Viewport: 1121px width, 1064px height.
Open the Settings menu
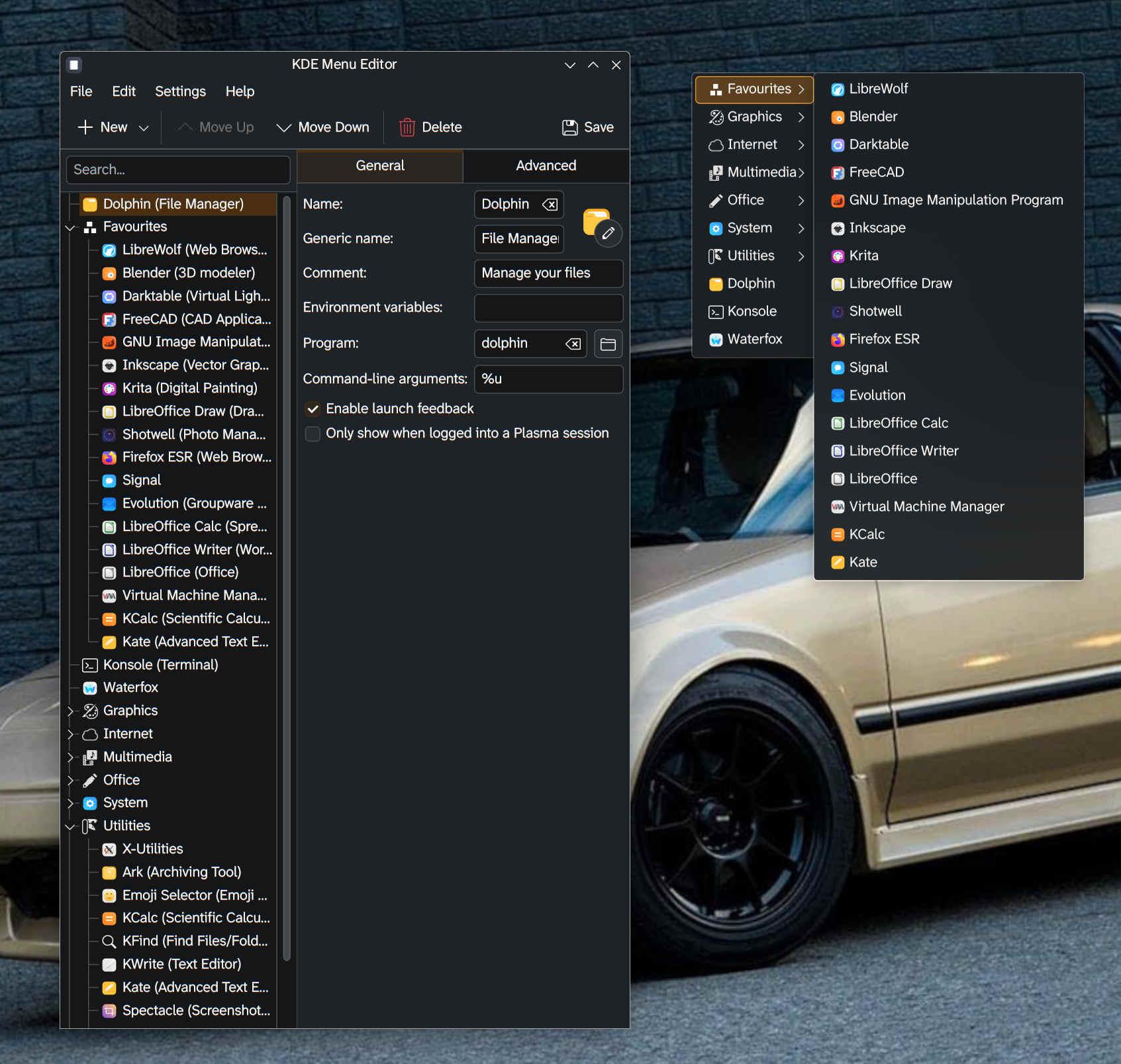(x=180, y=91)
